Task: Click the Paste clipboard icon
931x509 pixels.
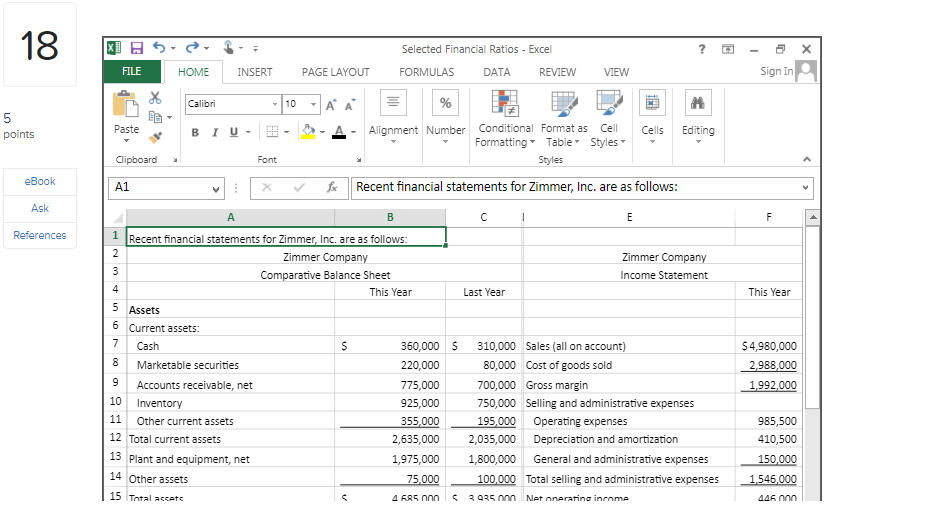Action: [x=126, y=105]
